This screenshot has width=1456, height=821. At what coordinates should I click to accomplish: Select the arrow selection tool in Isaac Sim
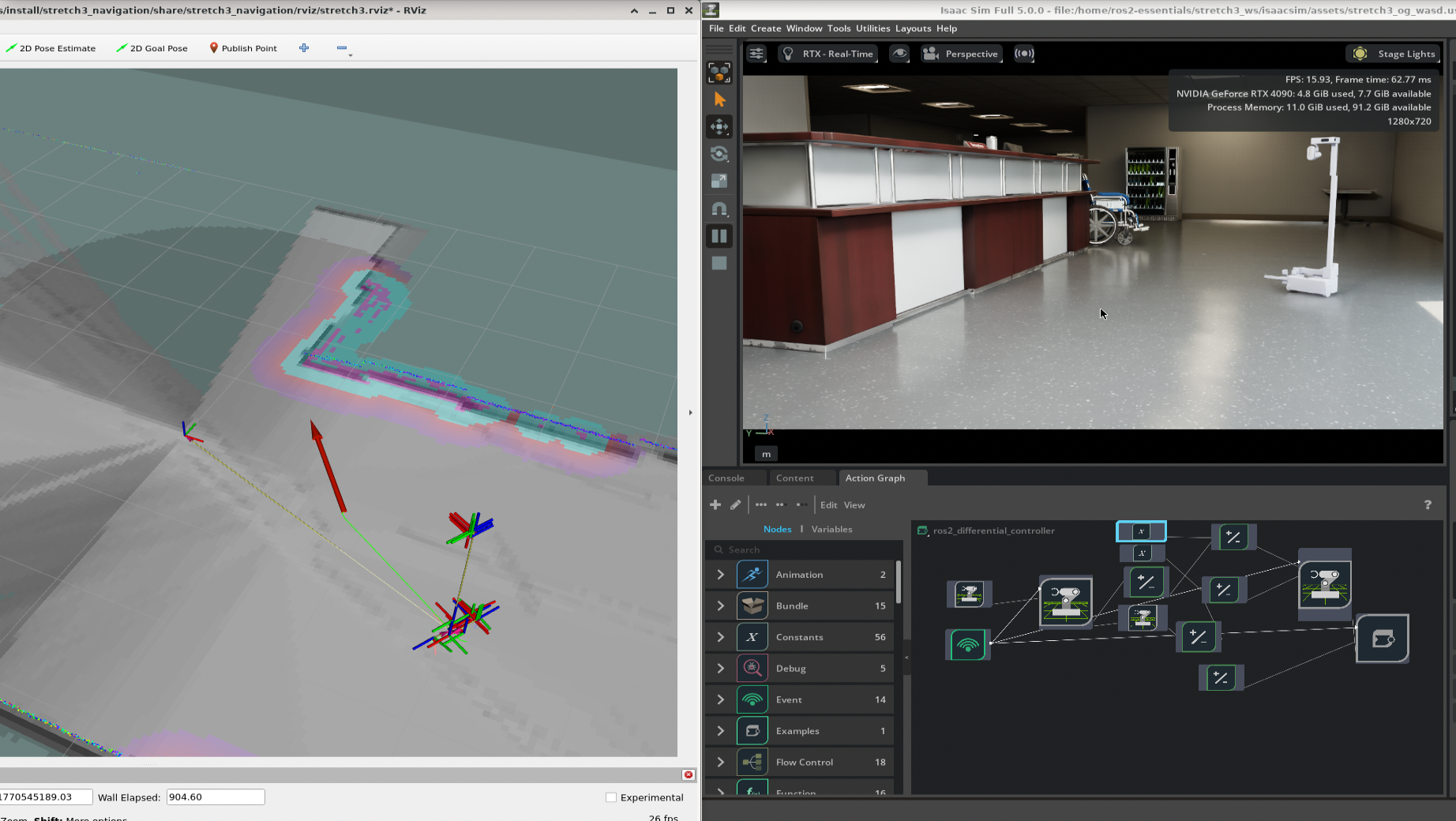point(719,99)
